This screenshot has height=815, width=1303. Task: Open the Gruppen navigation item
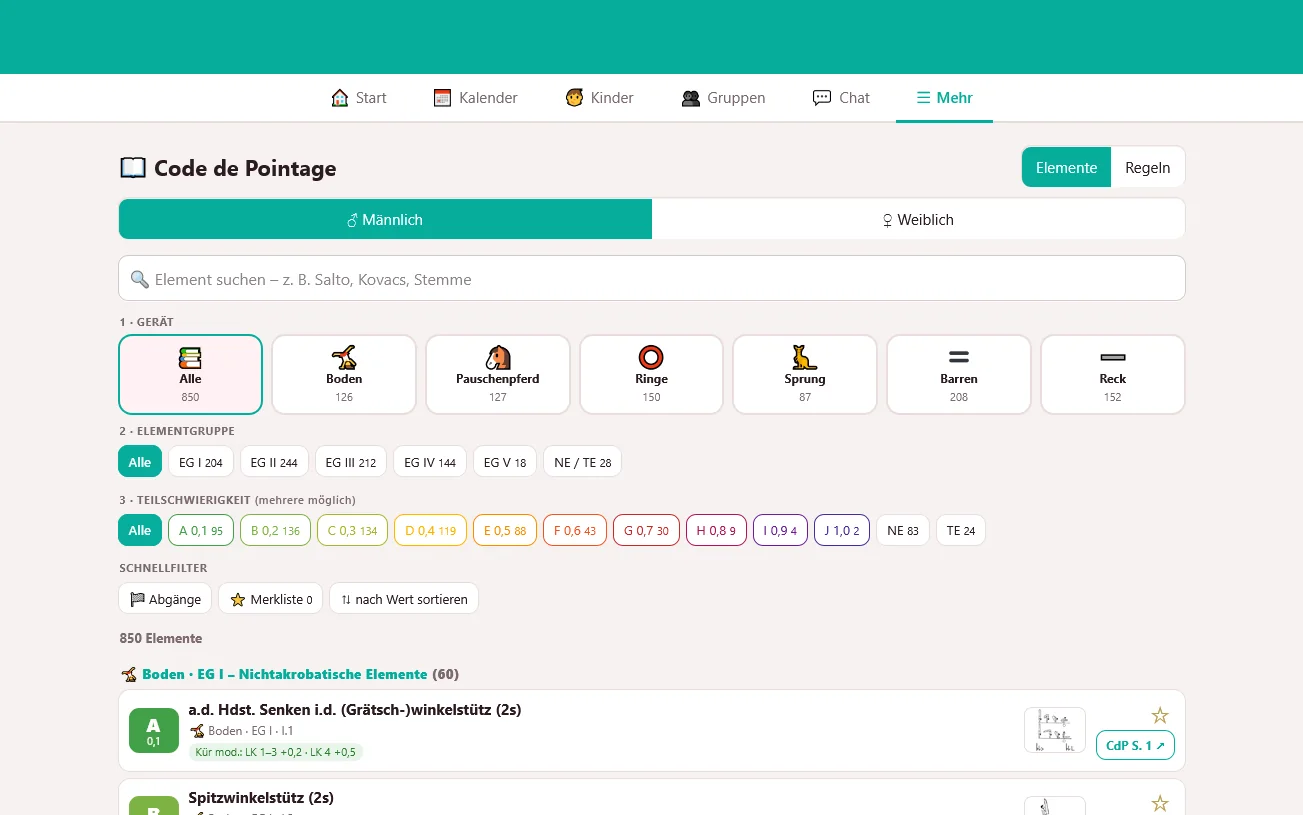point(723,98)
